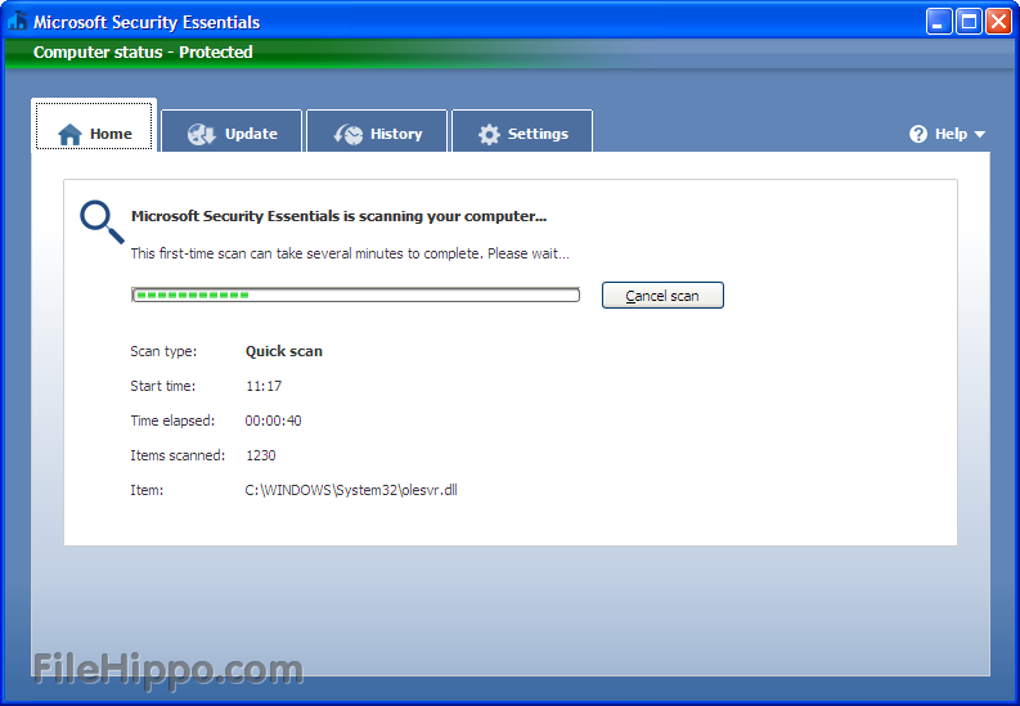
Task: Click the Security Essentials title bar icon
Action: 17,21
